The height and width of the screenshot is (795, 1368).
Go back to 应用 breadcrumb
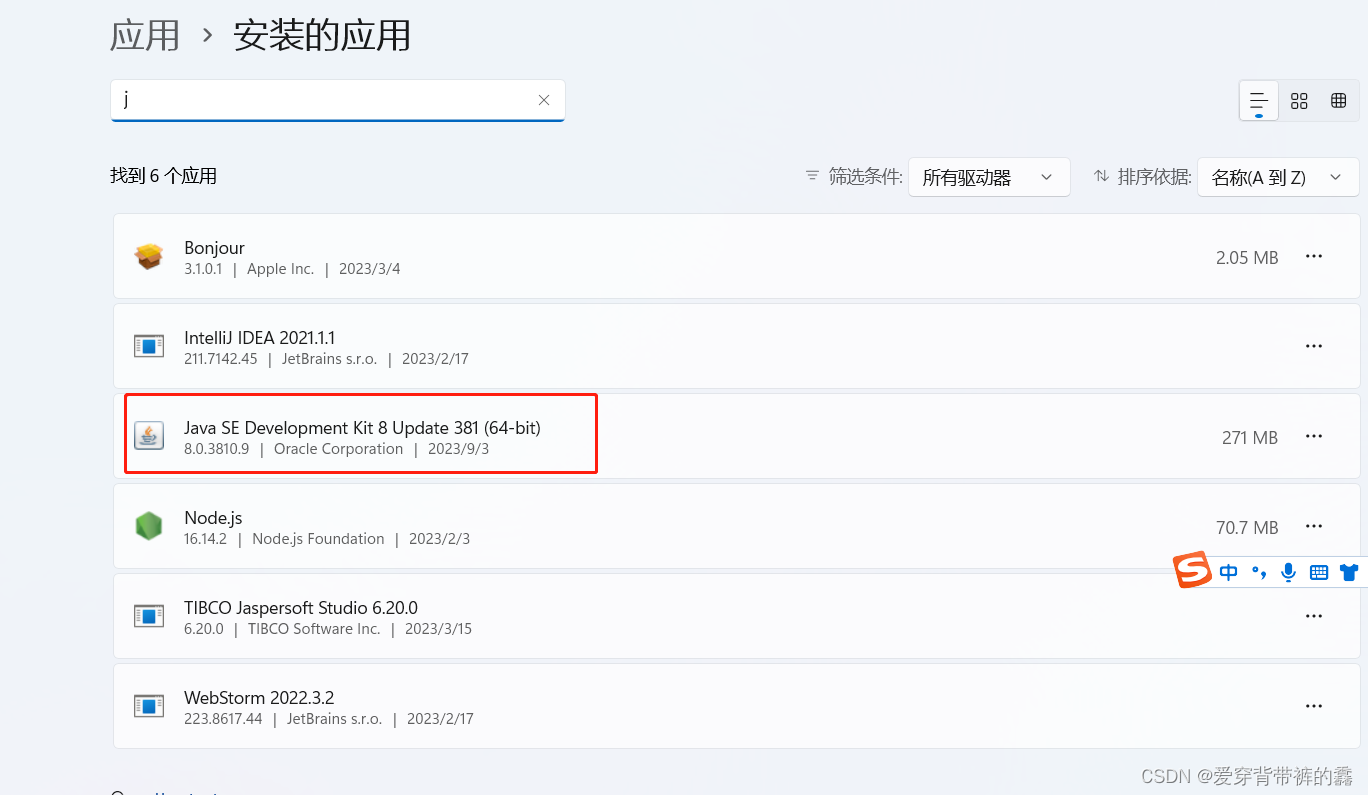(x=145, y=36)
